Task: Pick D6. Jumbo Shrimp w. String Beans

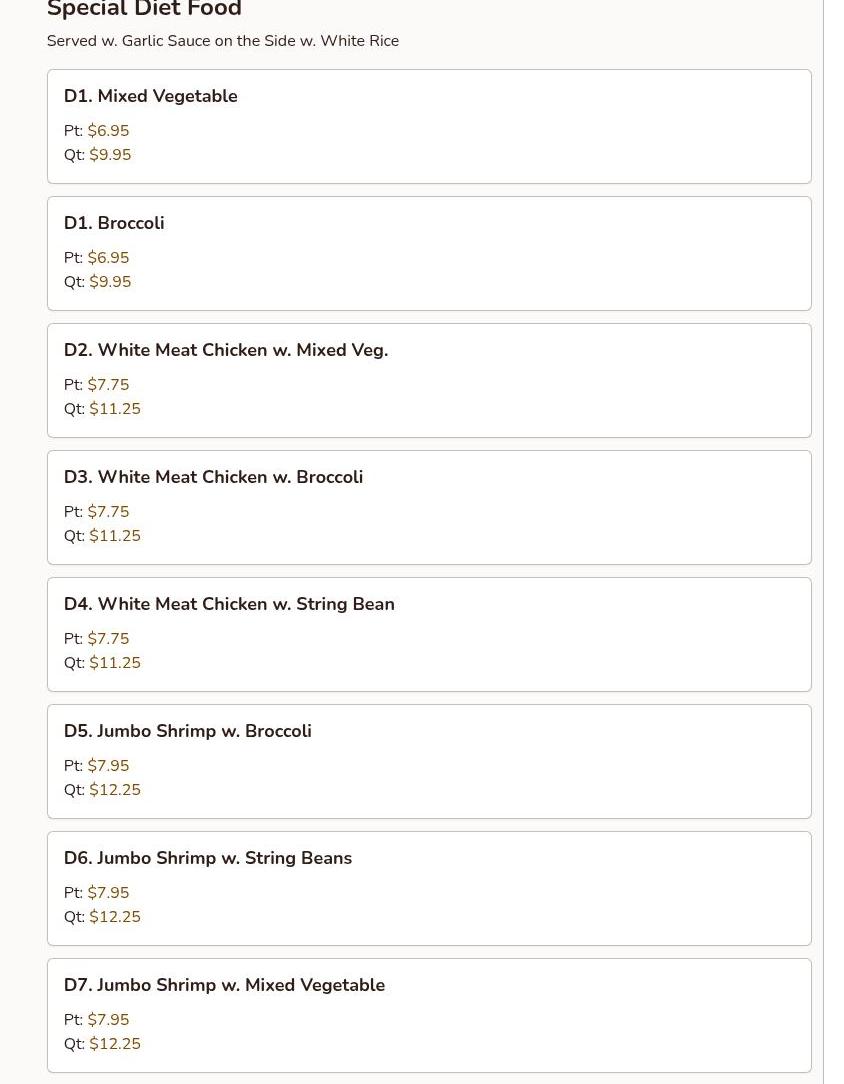Action: (x=207, y=858)
